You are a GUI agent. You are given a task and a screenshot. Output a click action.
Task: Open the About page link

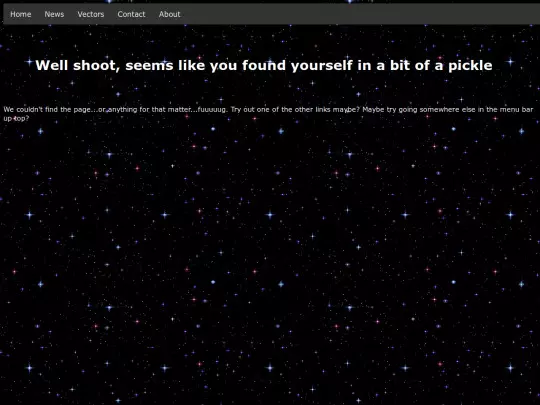tap(169, 14)
